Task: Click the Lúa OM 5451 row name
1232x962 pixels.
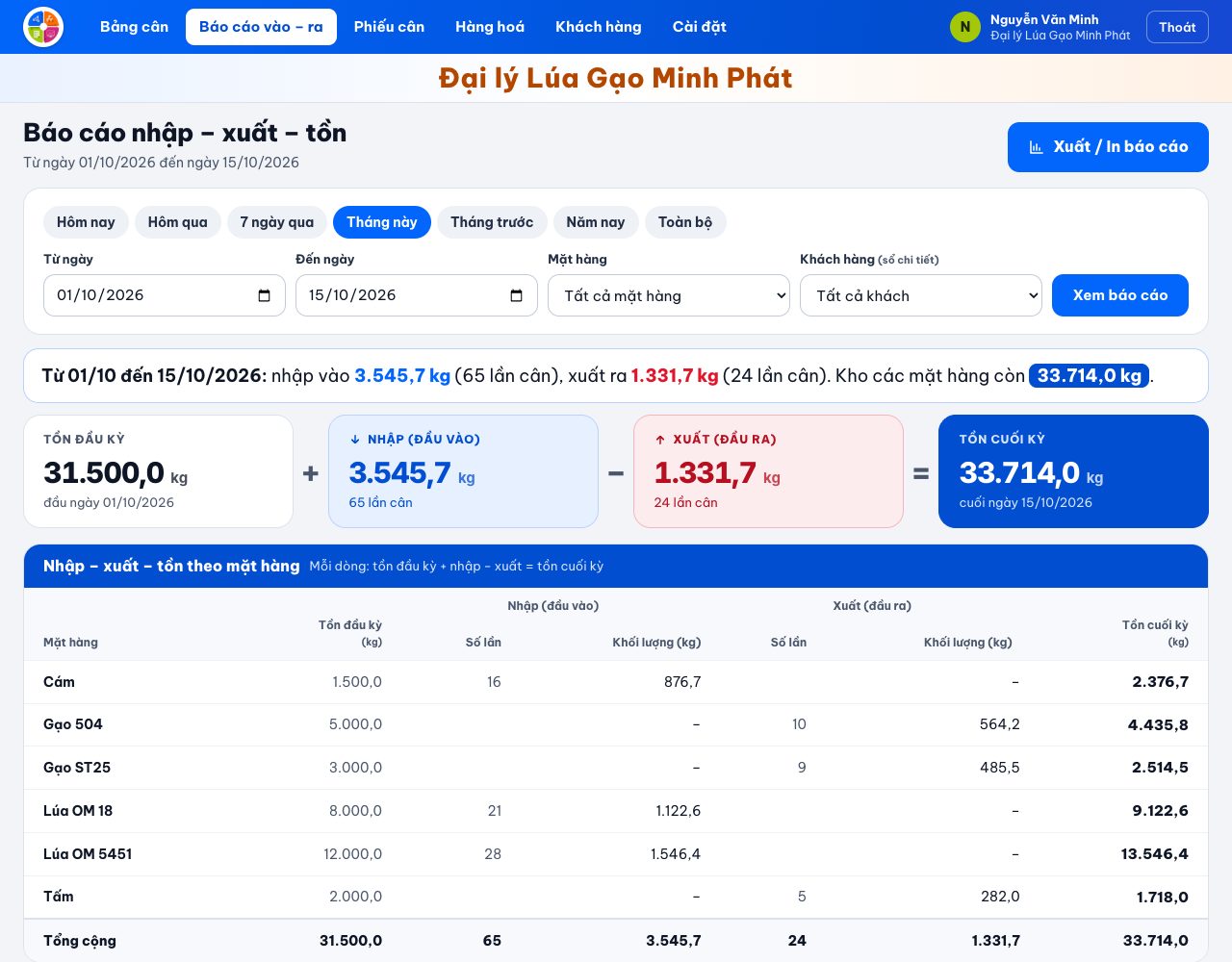Action: [88, 854]
